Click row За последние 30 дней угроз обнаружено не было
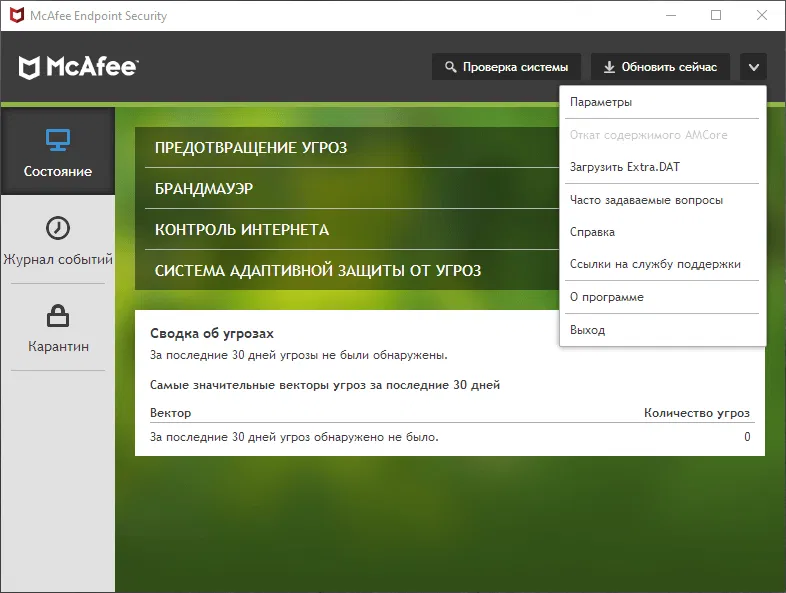Image resolution: width=786 pixels, height=593 pixels. click(x=450, y=437)
